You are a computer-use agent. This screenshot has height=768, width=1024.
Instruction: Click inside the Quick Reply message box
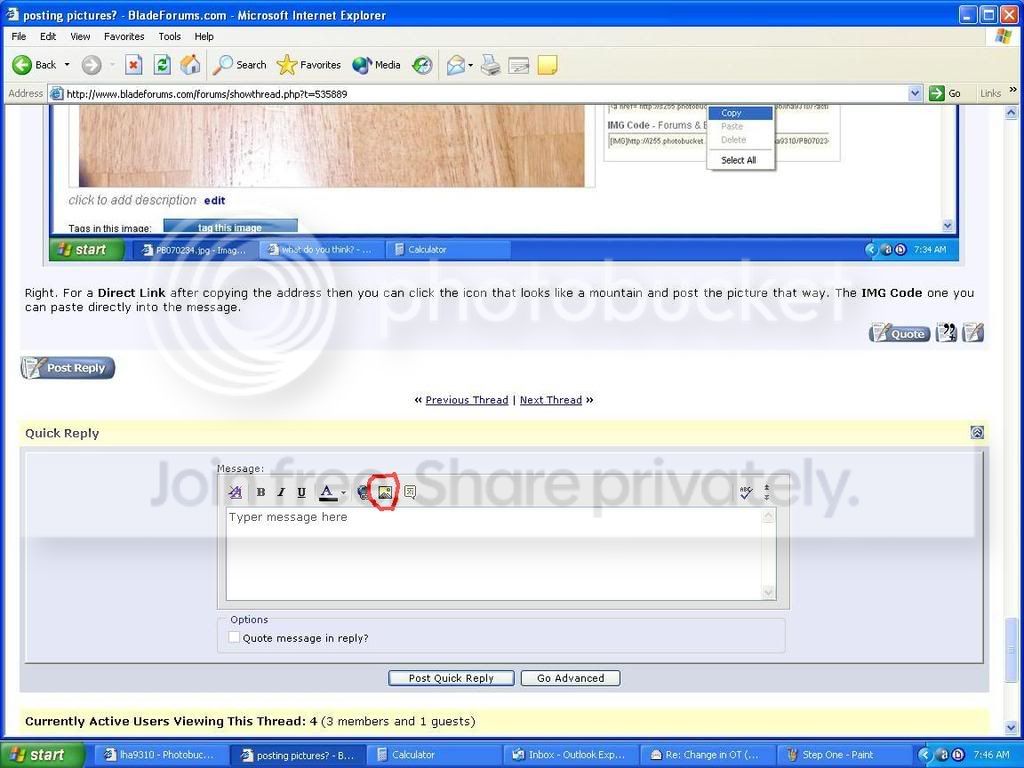[494, 554]
